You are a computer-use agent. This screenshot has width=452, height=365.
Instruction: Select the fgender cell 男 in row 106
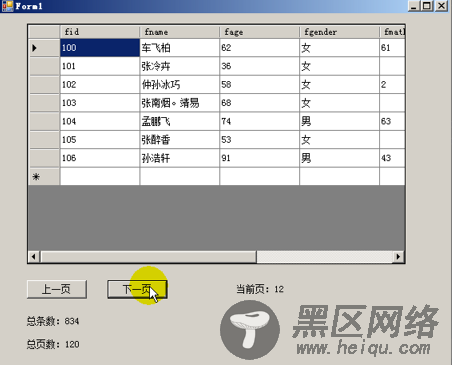click(x=339, y=158)
